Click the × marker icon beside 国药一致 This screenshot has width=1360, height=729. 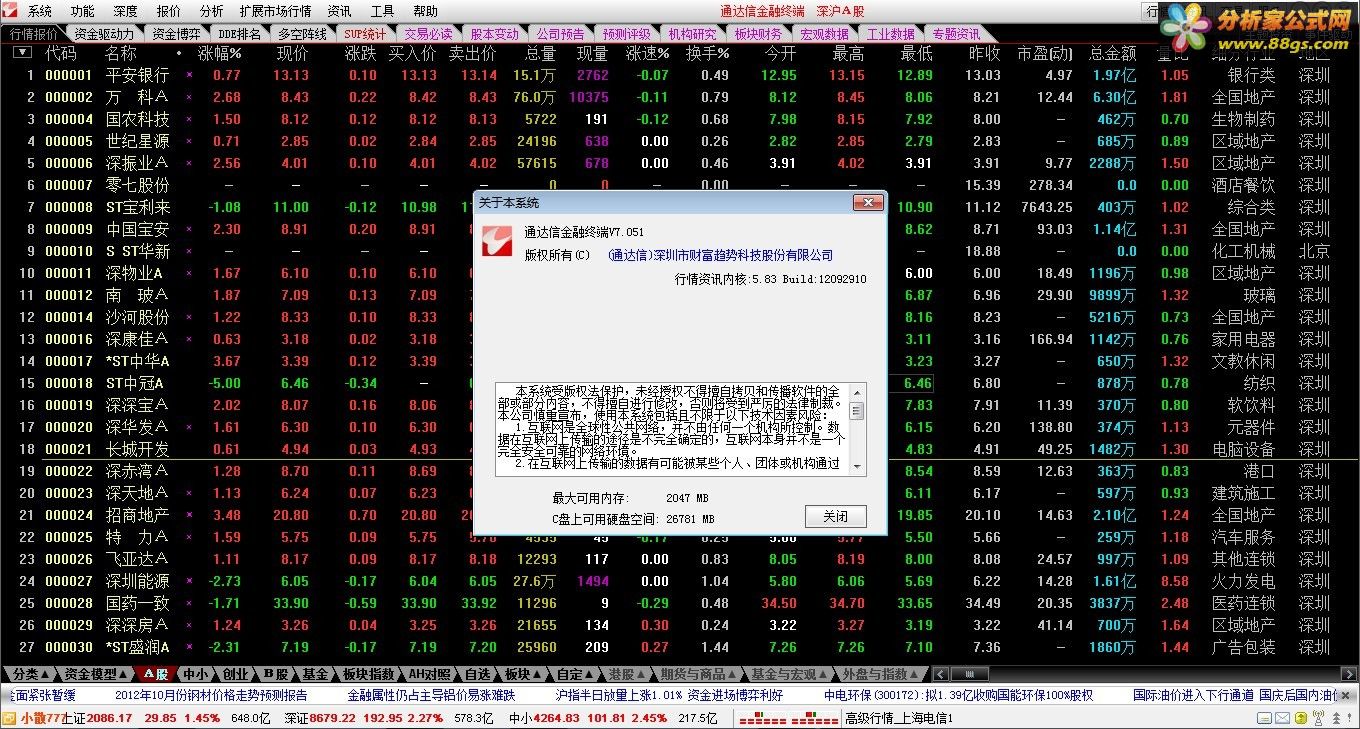tap(189, 603)
